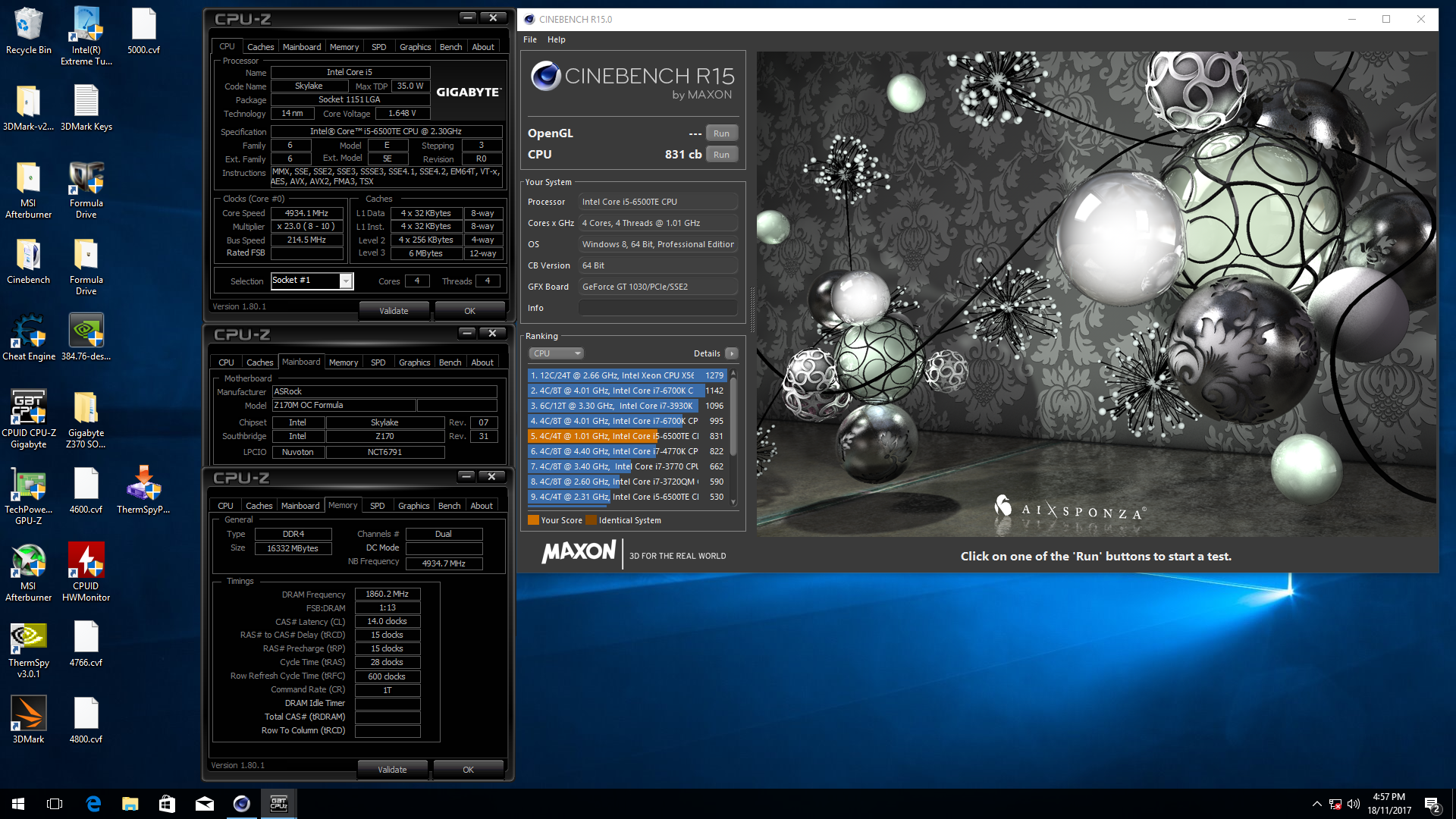Open the File menu in Cinebench
The image size is (1456, 819).
coord(530,39)
